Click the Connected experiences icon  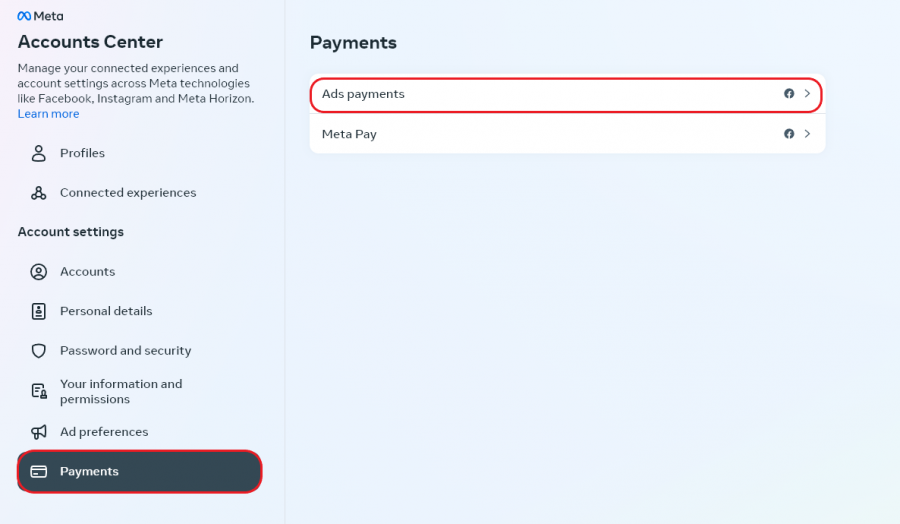click(x=39, y=193)
